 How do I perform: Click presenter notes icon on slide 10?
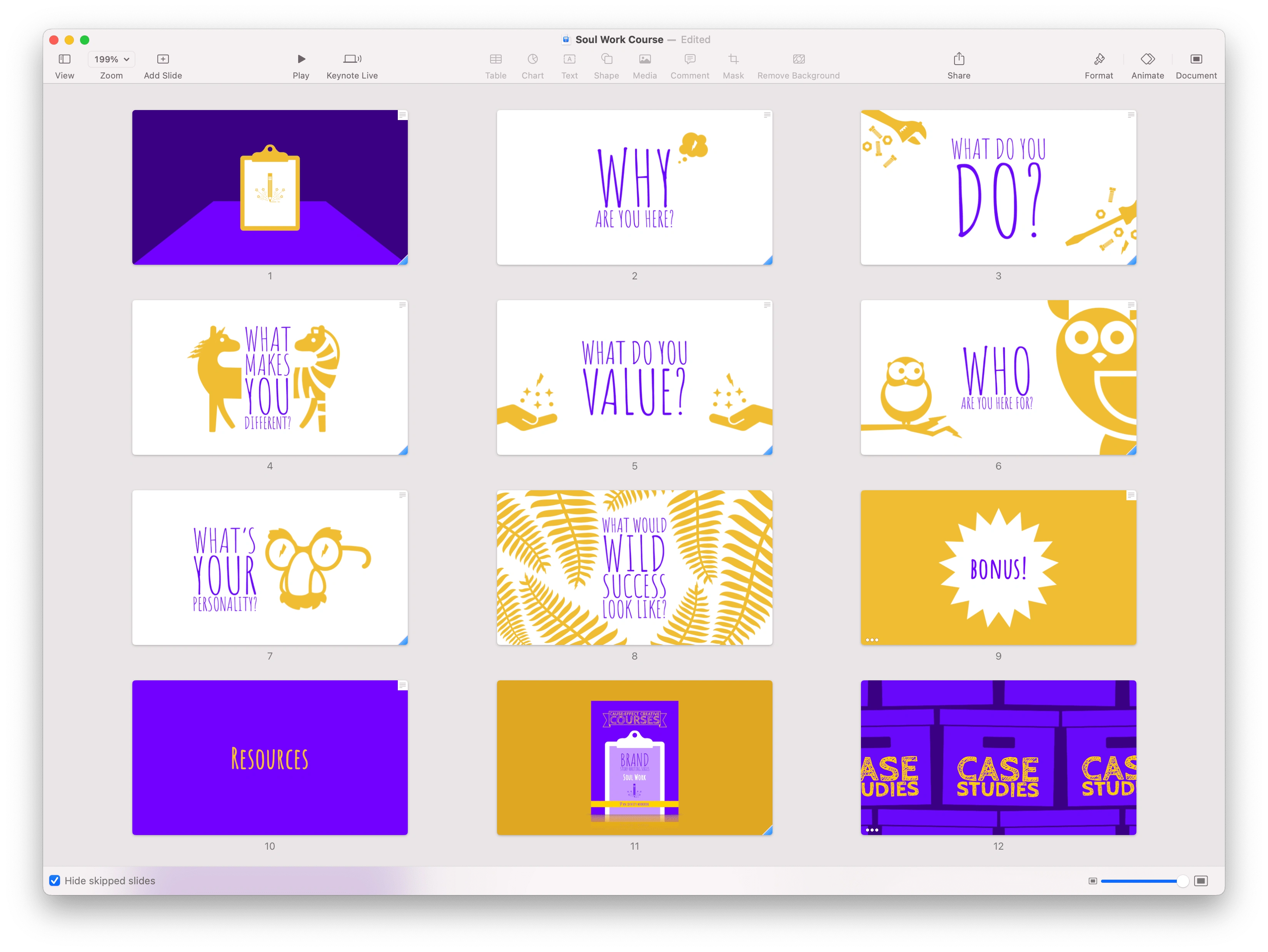pyautogui.click(x=402, y=685)
